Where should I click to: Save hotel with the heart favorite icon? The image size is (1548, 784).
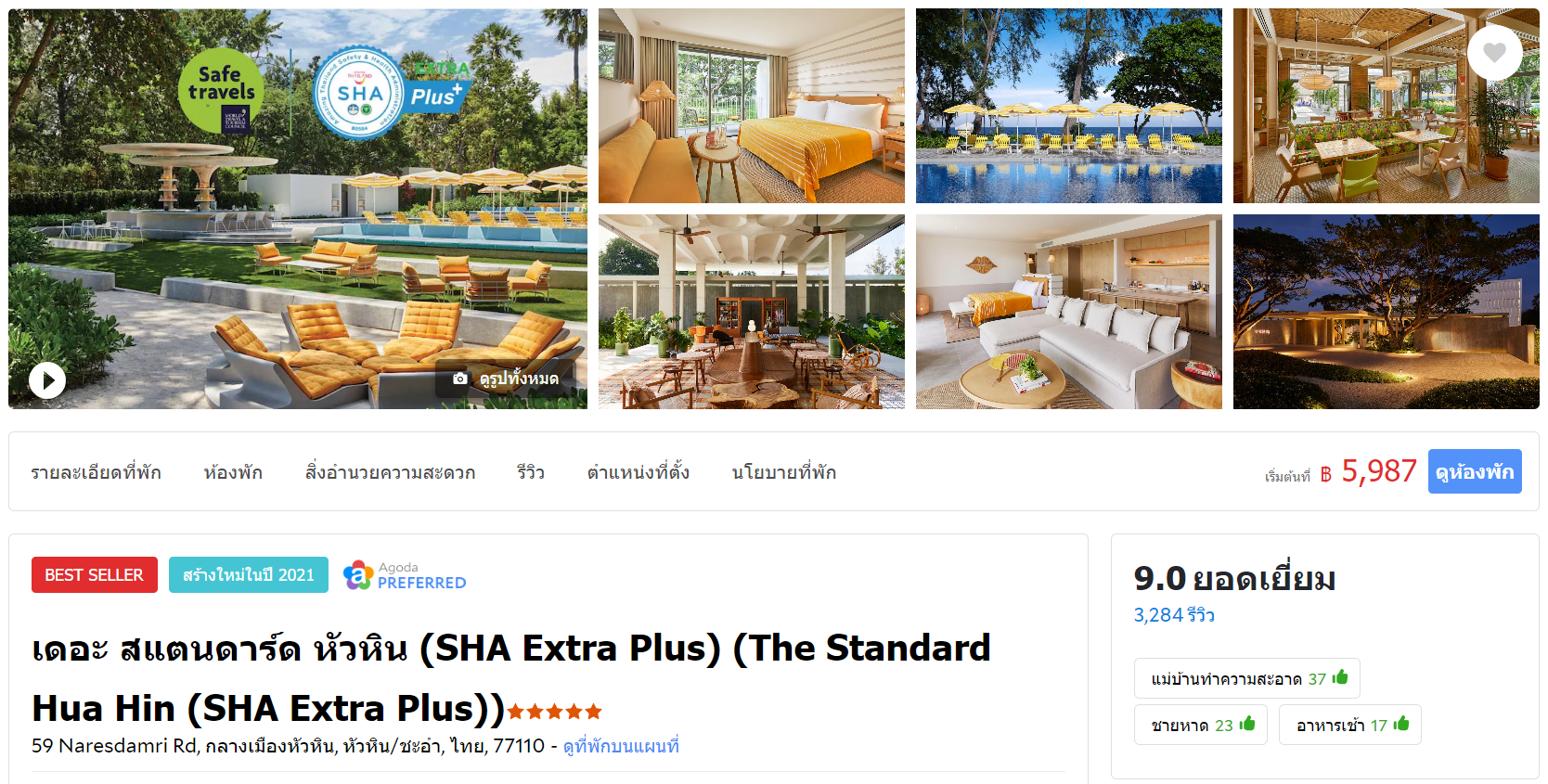(x=1494, y=53)
